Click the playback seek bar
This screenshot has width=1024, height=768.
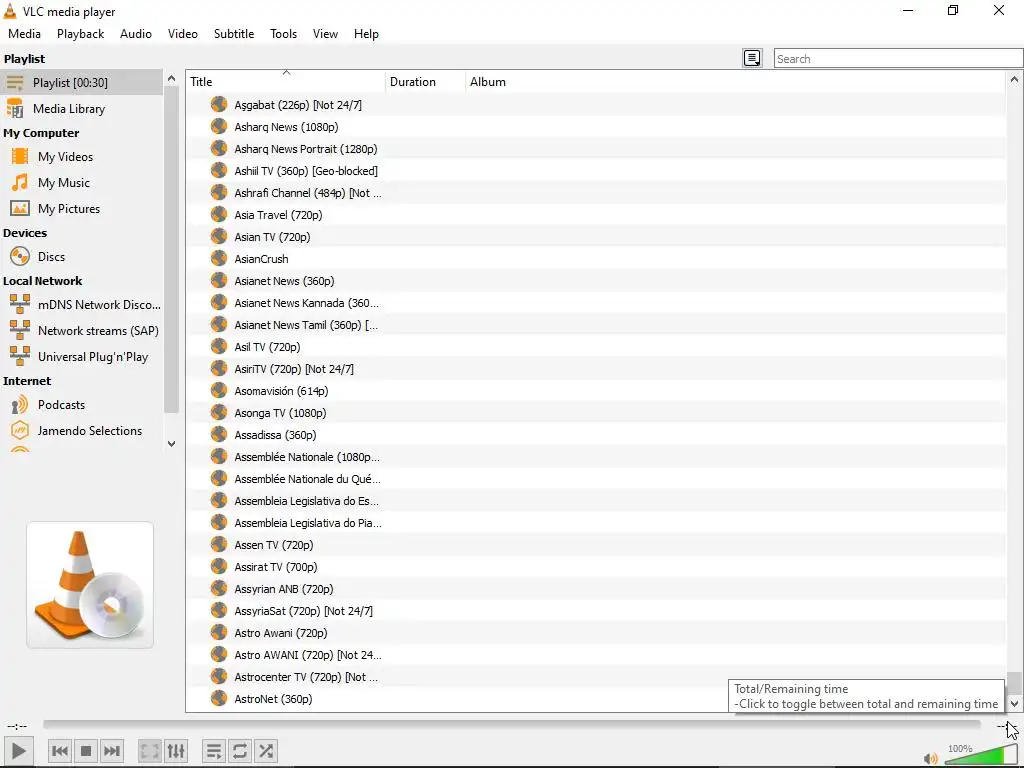point(512,724)
